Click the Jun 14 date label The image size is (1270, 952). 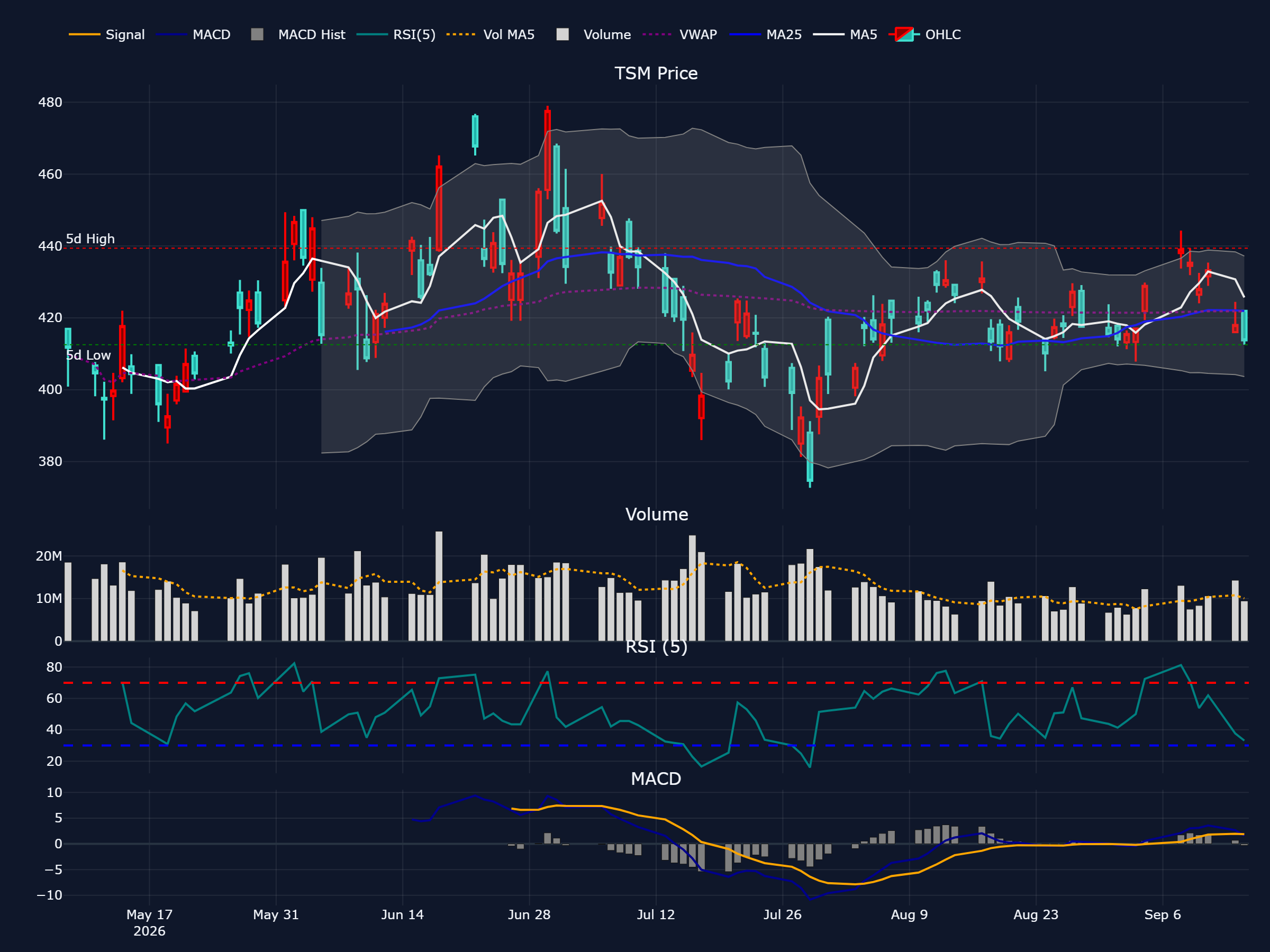pyautogui.click(x=403, y=914)
